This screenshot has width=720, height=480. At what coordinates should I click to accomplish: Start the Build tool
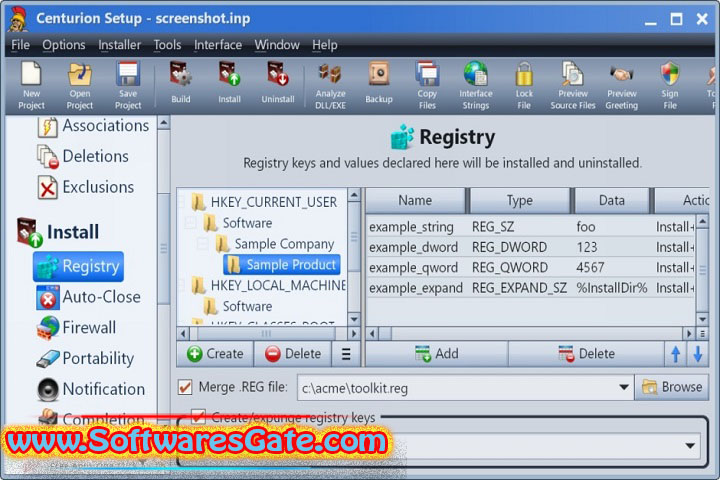[180, 83]
